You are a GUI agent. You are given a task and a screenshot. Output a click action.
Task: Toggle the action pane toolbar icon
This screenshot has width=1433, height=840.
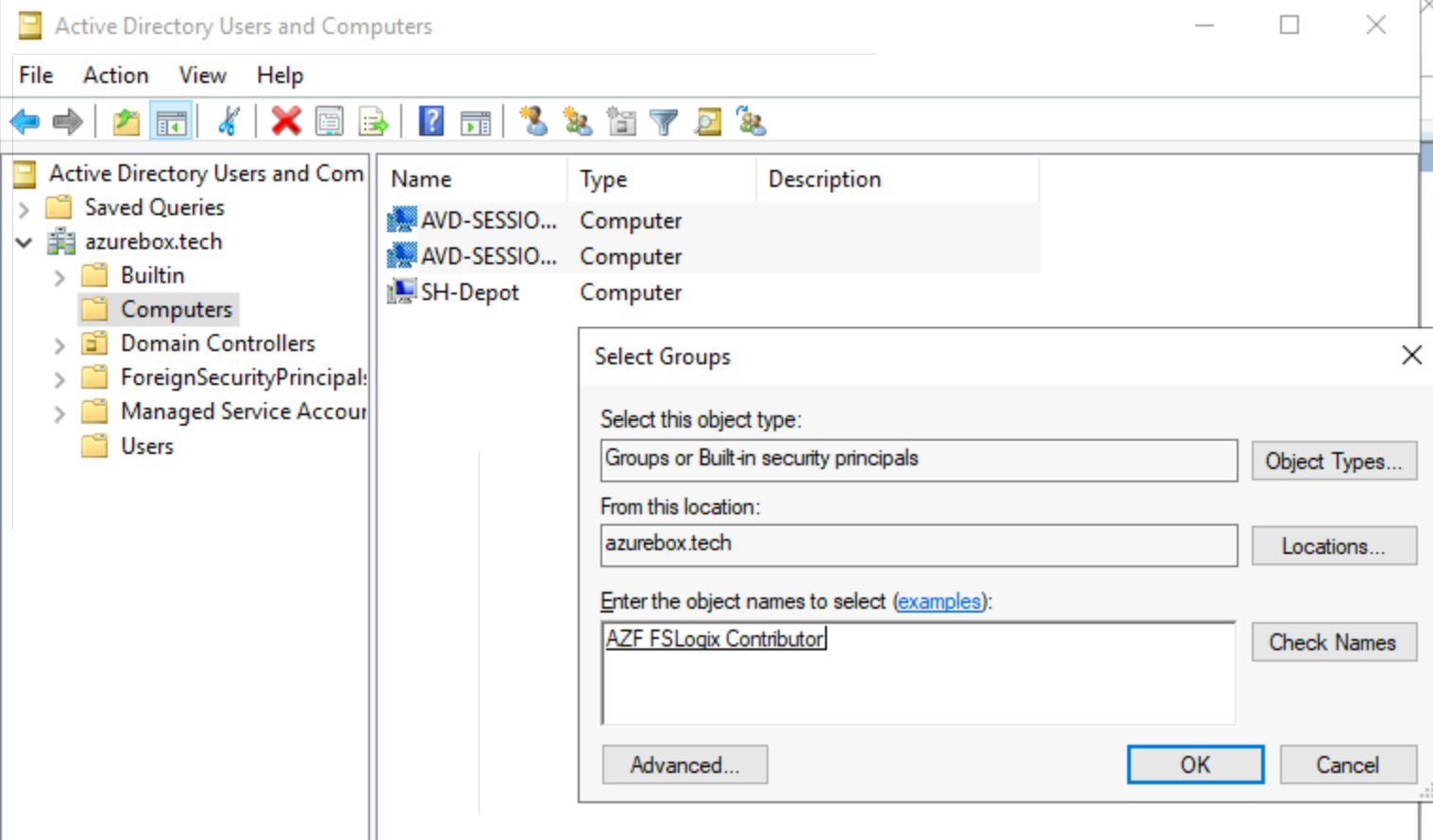point(475,122)
